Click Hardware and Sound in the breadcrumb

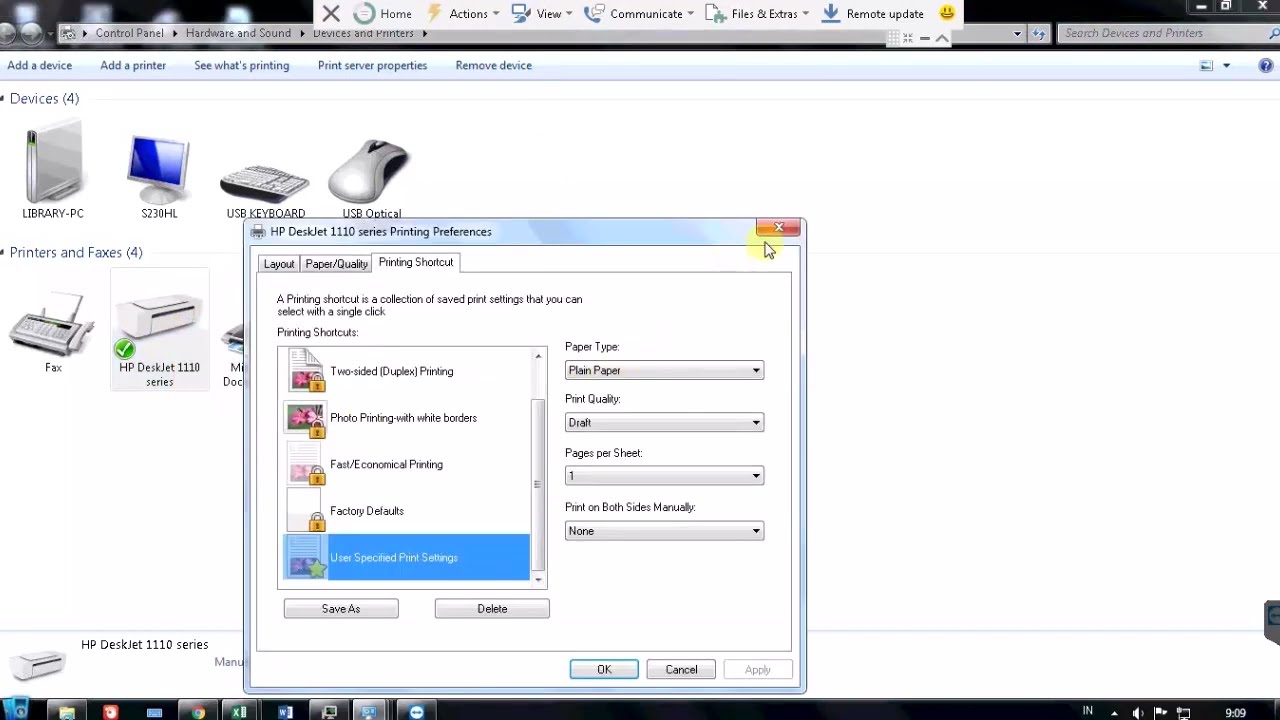[x=238, y=33]
